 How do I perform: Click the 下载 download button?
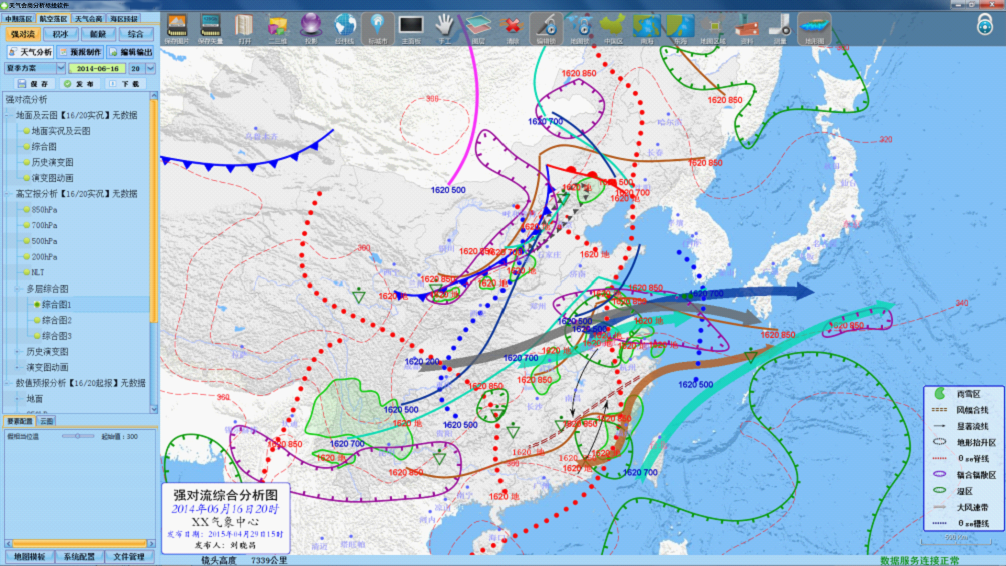(x=125, y=83)
